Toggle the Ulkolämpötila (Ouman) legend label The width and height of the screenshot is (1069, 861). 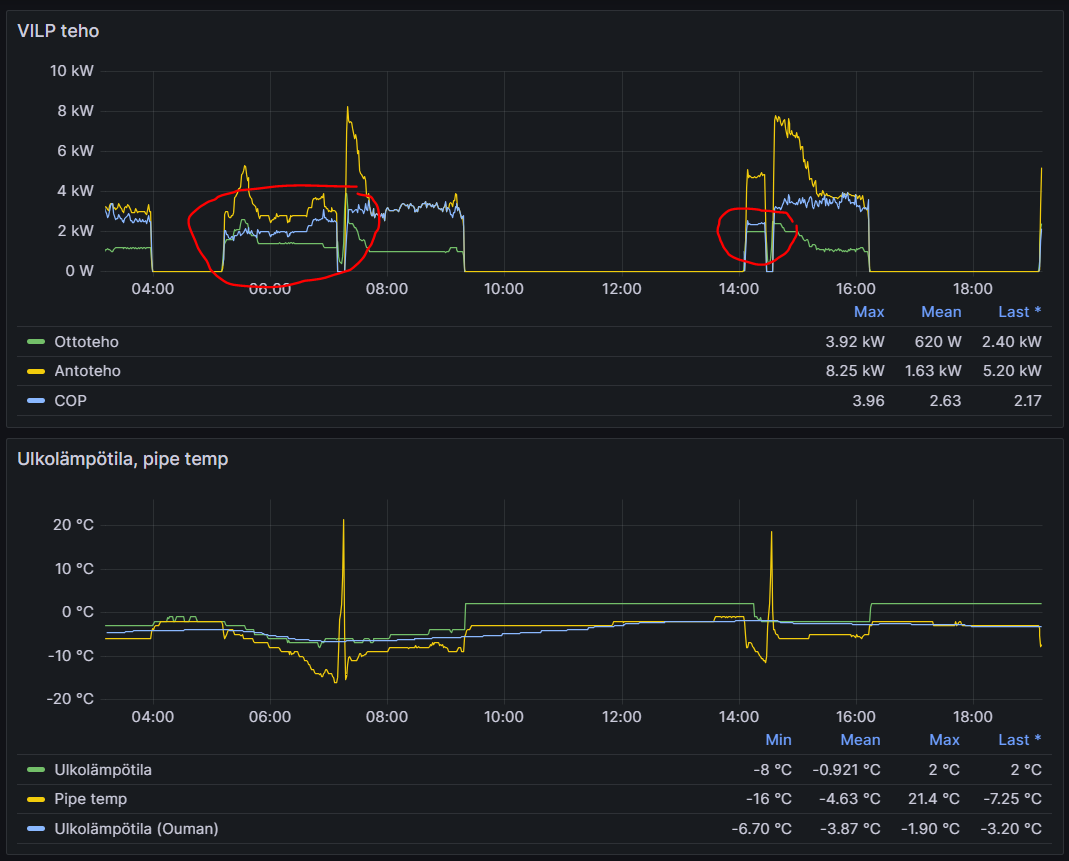coord(136,829)
